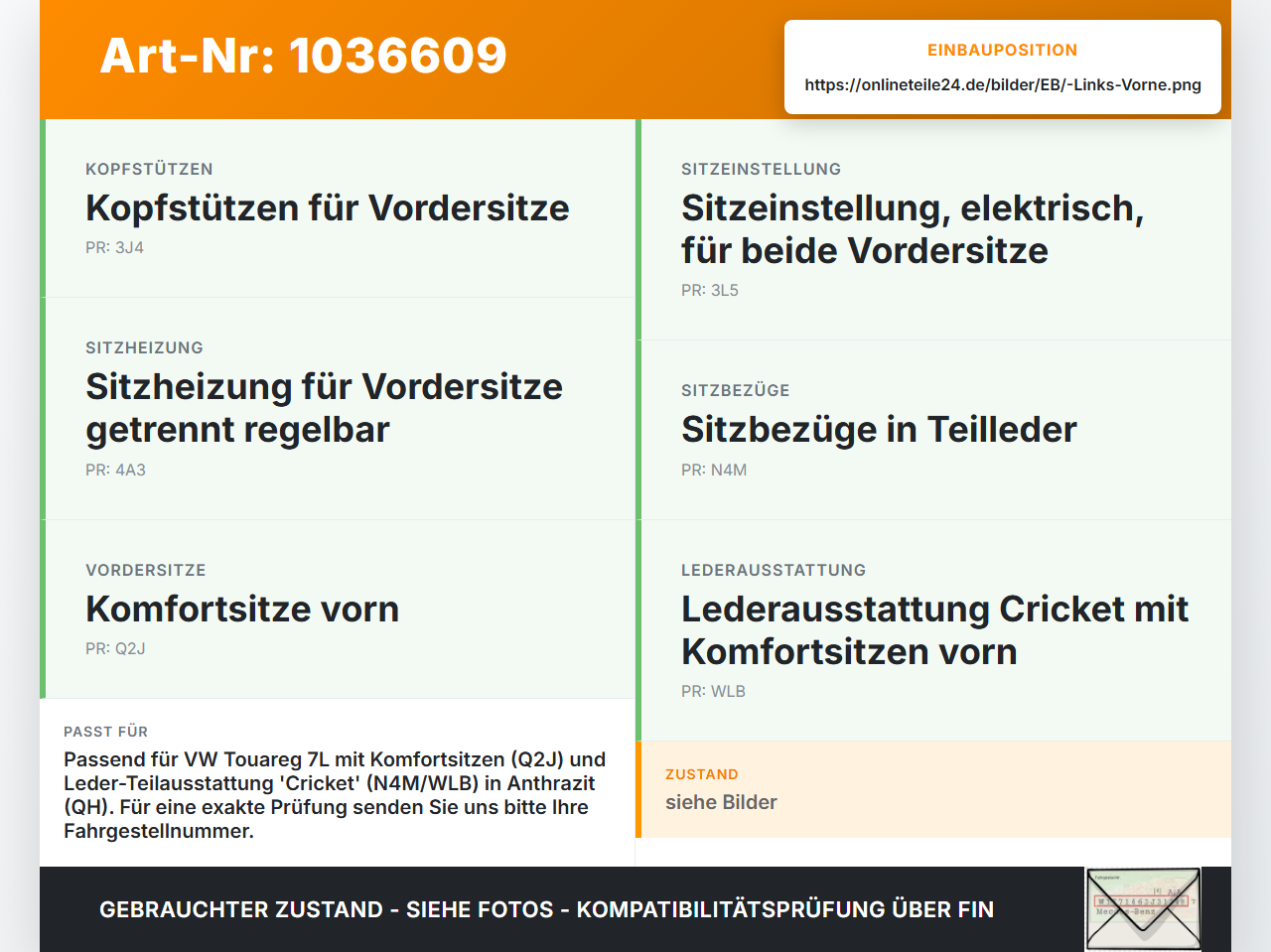Open the Links-Vorne.png image URL
1271x952 pixels.
1003,84
